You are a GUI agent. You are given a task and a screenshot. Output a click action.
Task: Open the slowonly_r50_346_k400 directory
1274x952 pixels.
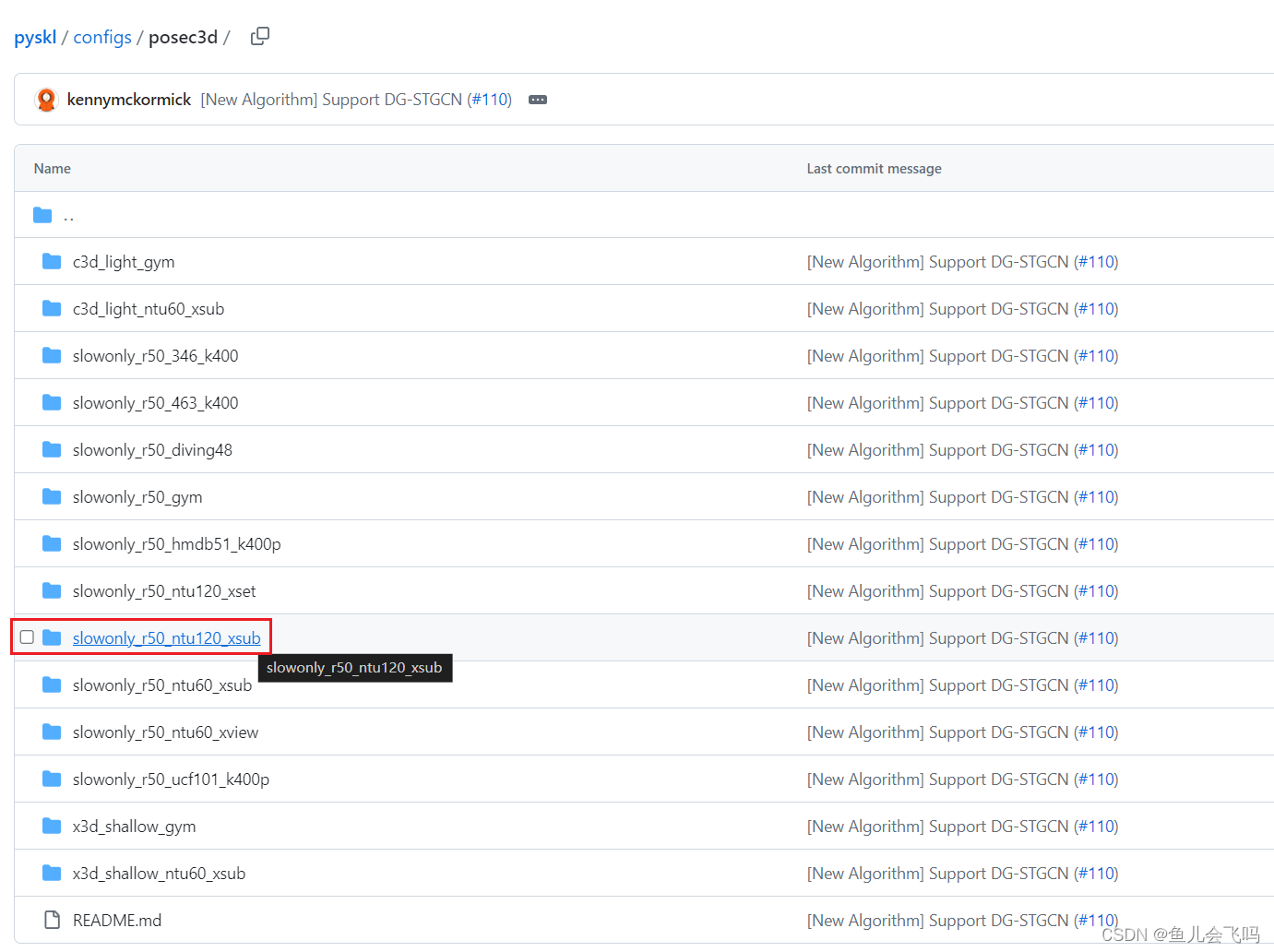tap(156, 356)
